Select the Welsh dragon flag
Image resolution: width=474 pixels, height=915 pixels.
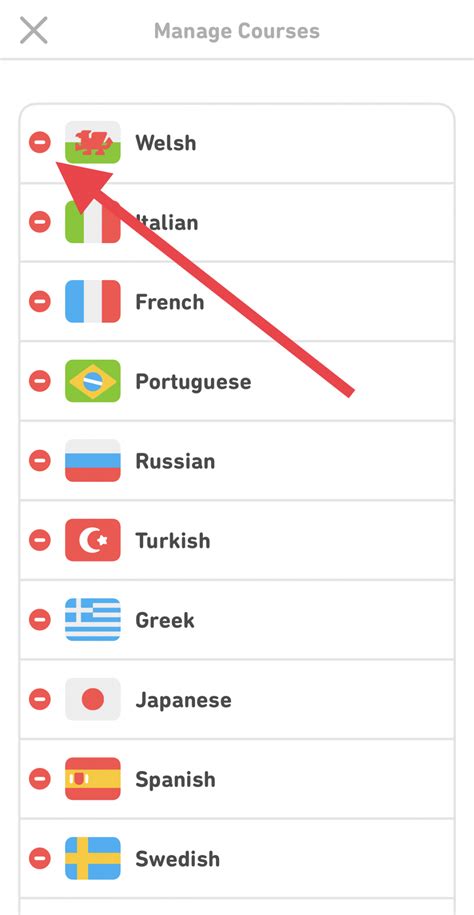pyautogui.click(x=93, y=142)
